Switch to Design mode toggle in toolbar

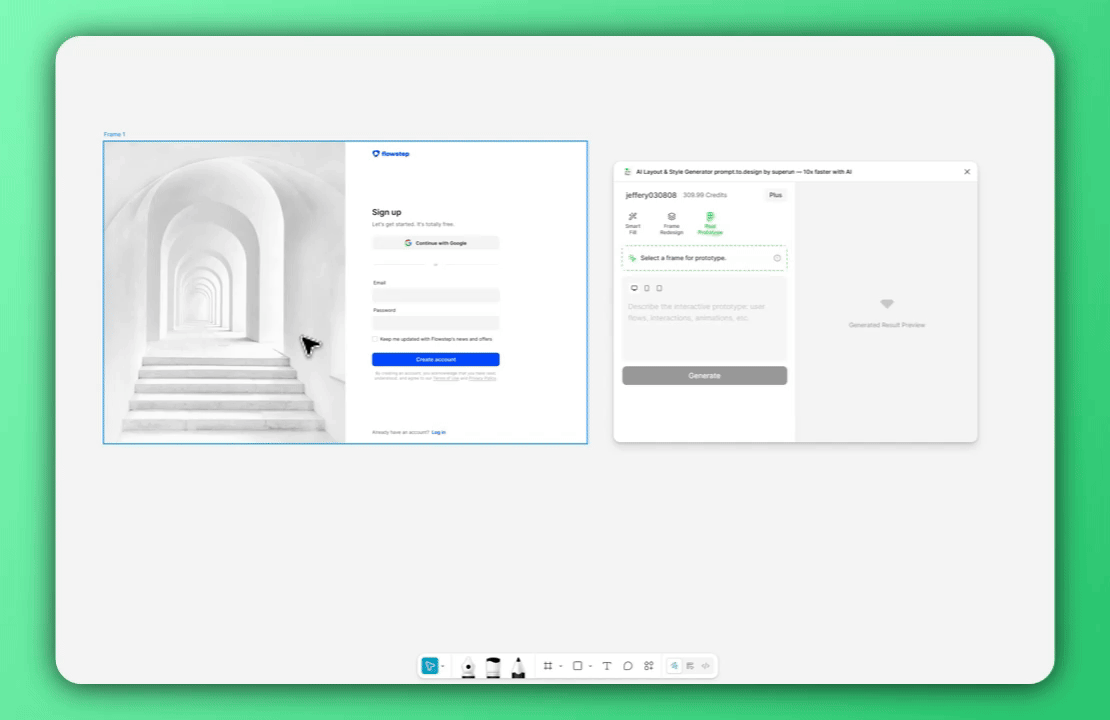click(690, 665)
